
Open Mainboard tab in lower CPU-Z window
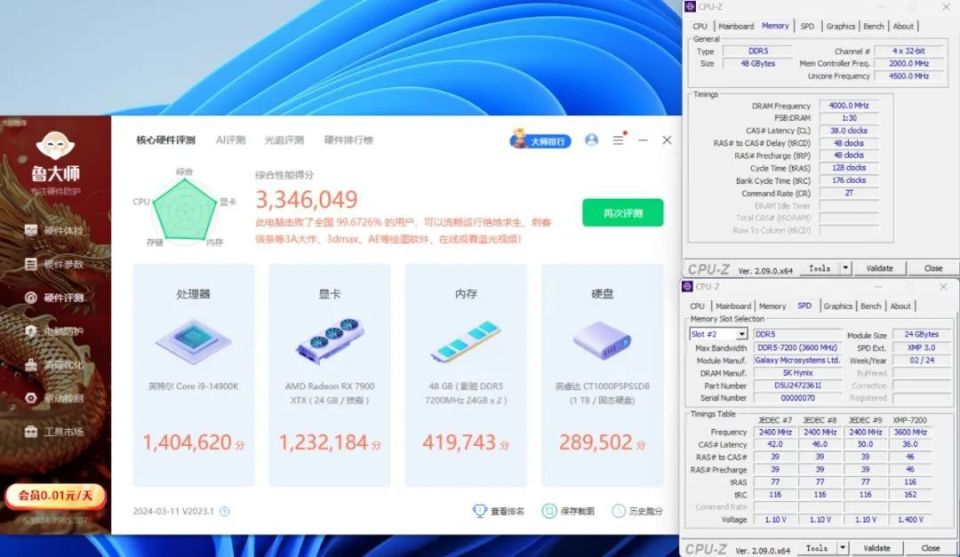733,306
